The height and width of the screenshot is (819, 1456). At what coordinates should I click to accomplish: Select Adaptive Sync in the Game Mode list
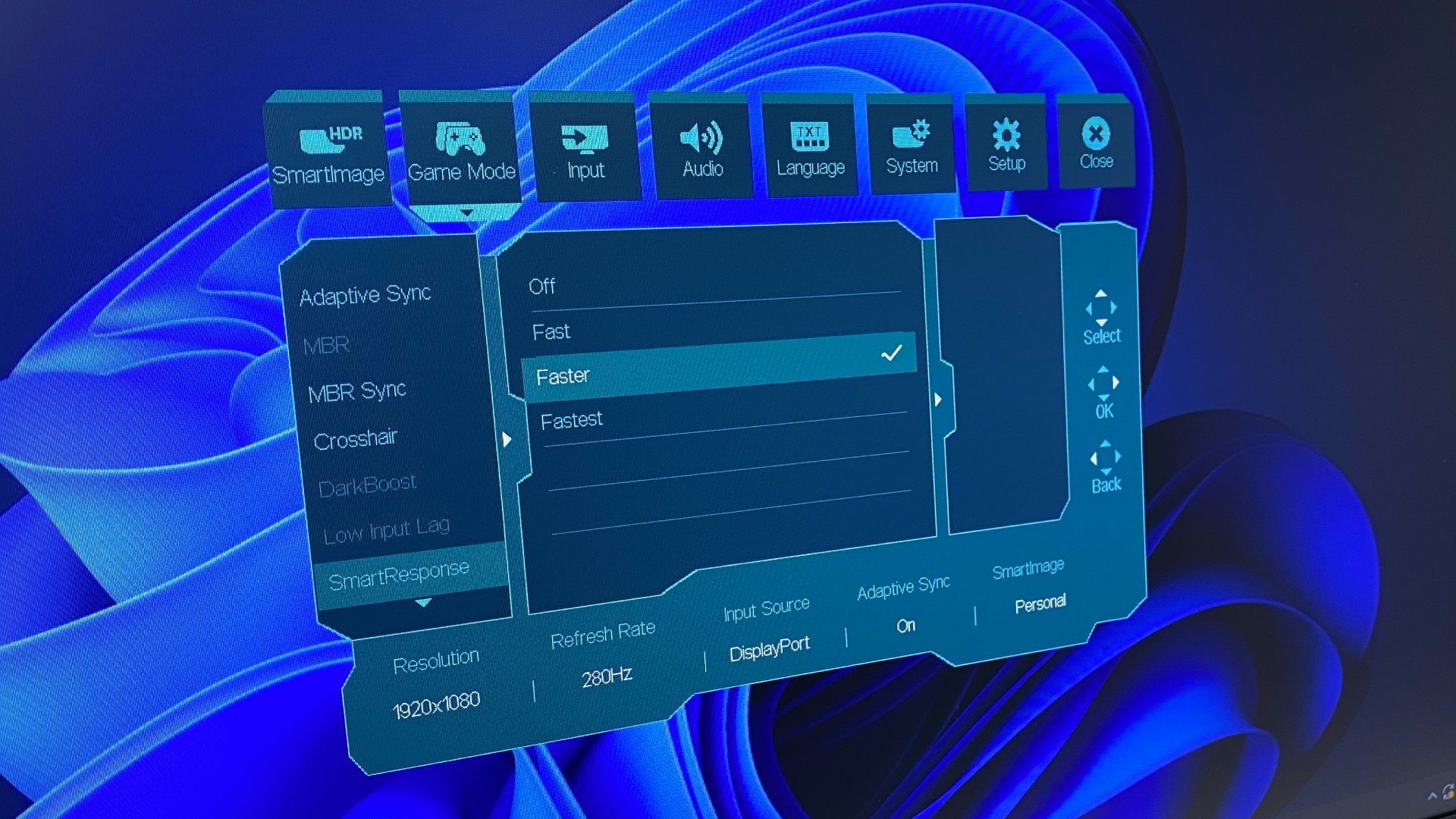click(366, 294)
